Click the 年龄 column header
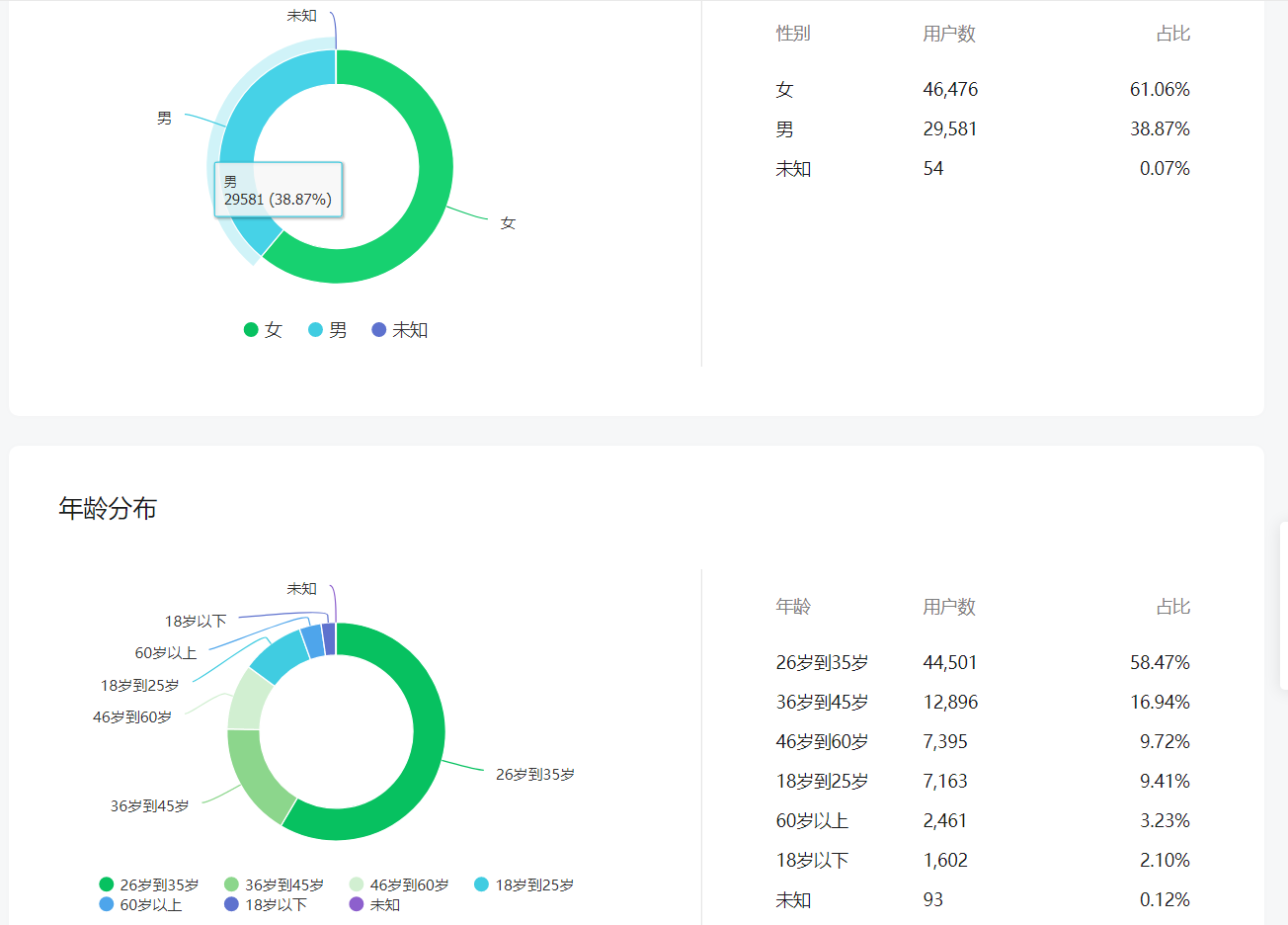 pos(793,607)
